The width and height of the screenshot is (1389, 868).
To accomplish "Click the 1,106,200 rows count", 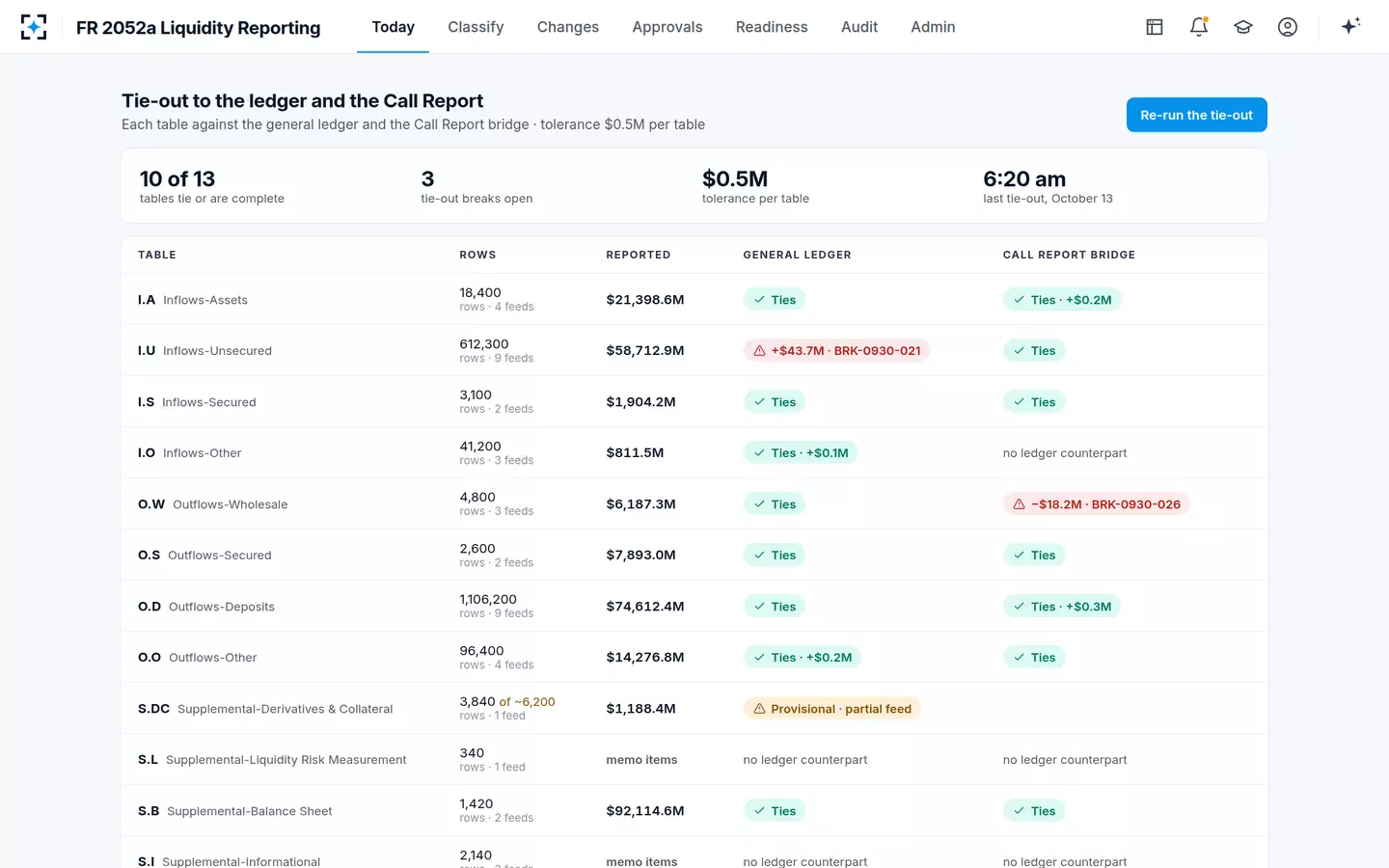I will 488,600.
